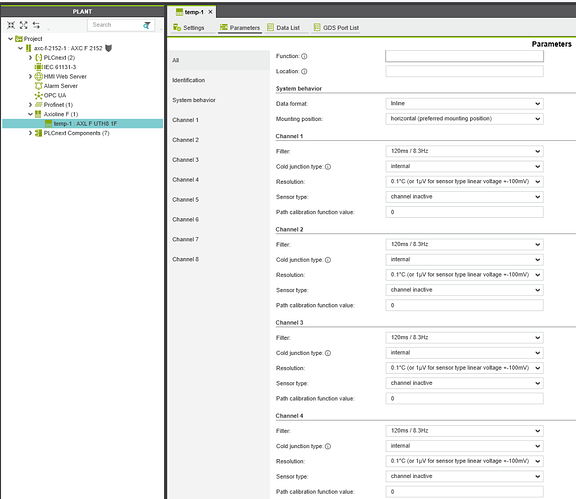The height and width of the screenshot is (499, 576).
Task: Click the shield icon beside AXC F 2152
Action: coord(108,48)
